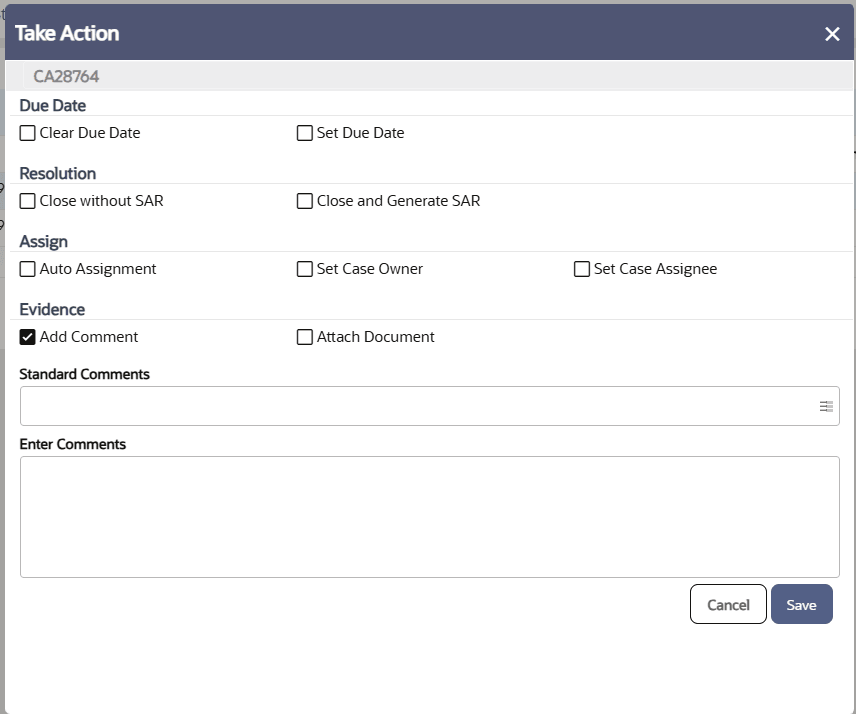Viewport: 856px width, 714px height.
Task: Close the Take Action dialog
Action: [x=832, y=34]
